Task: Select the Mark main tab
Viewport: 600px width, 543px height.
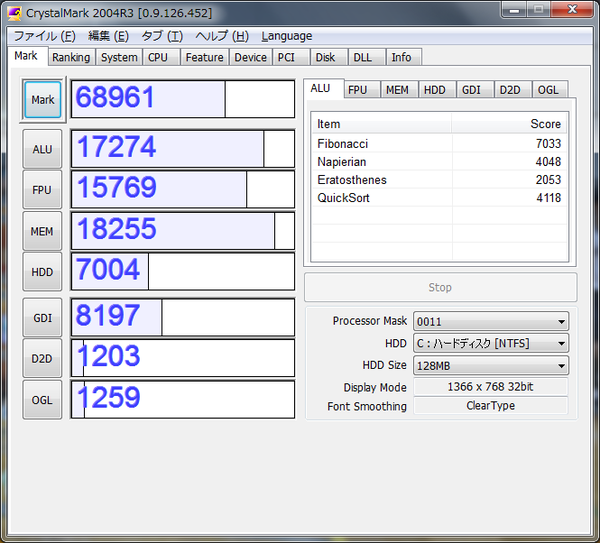Action: click(x=27, y=56)
